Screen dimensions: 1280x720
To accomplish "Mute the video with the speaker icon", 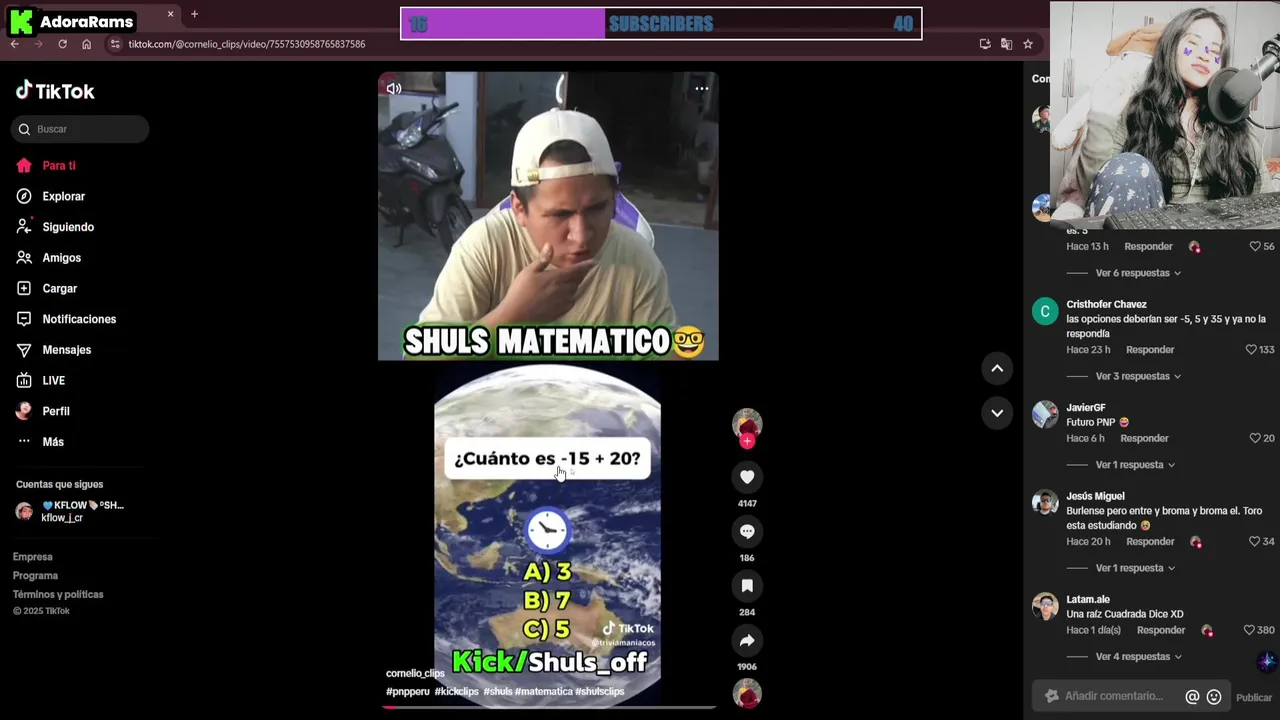I will click(x=394, y=88).
